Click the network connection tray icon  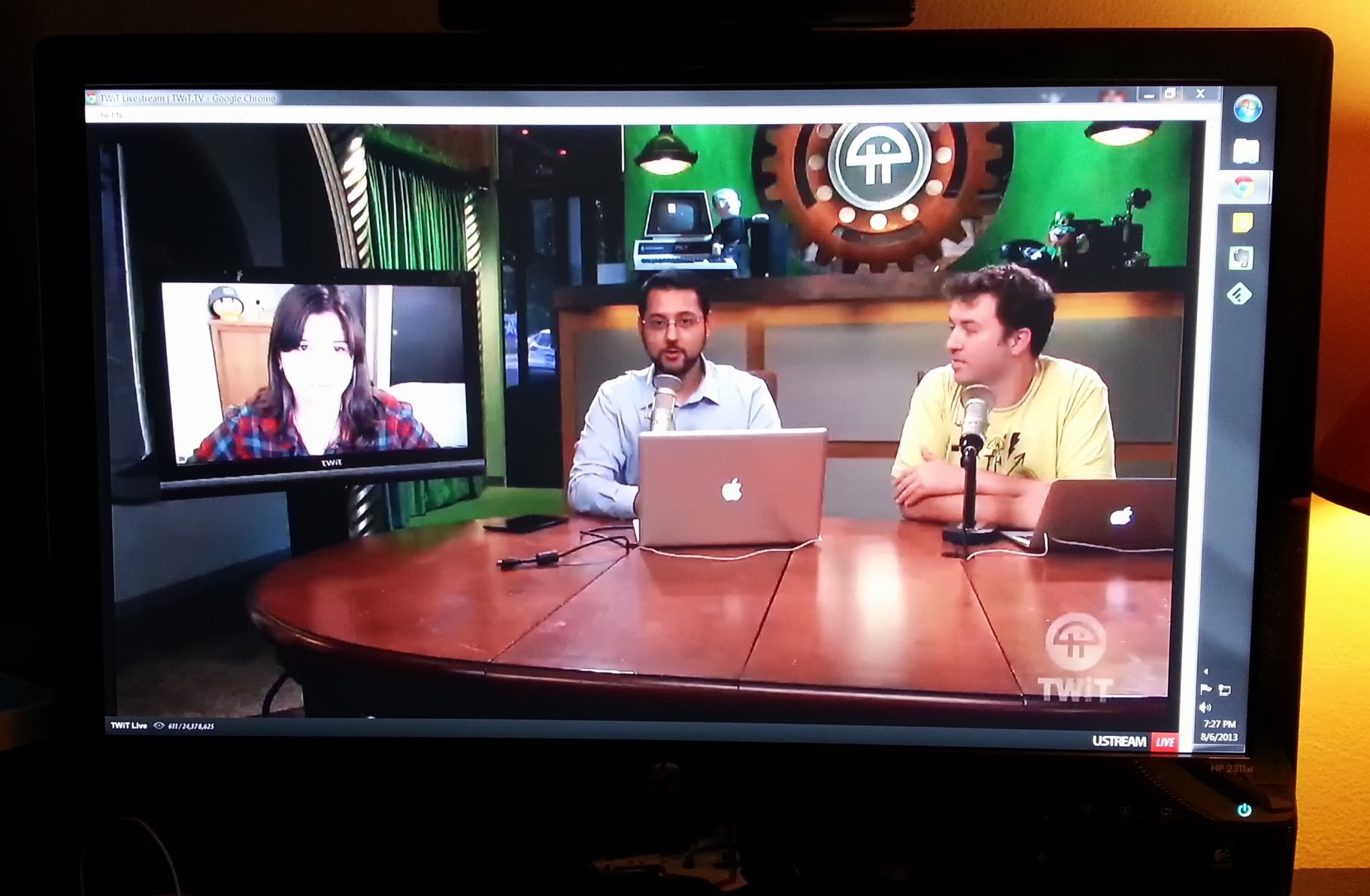click(x=1224, y=690)
